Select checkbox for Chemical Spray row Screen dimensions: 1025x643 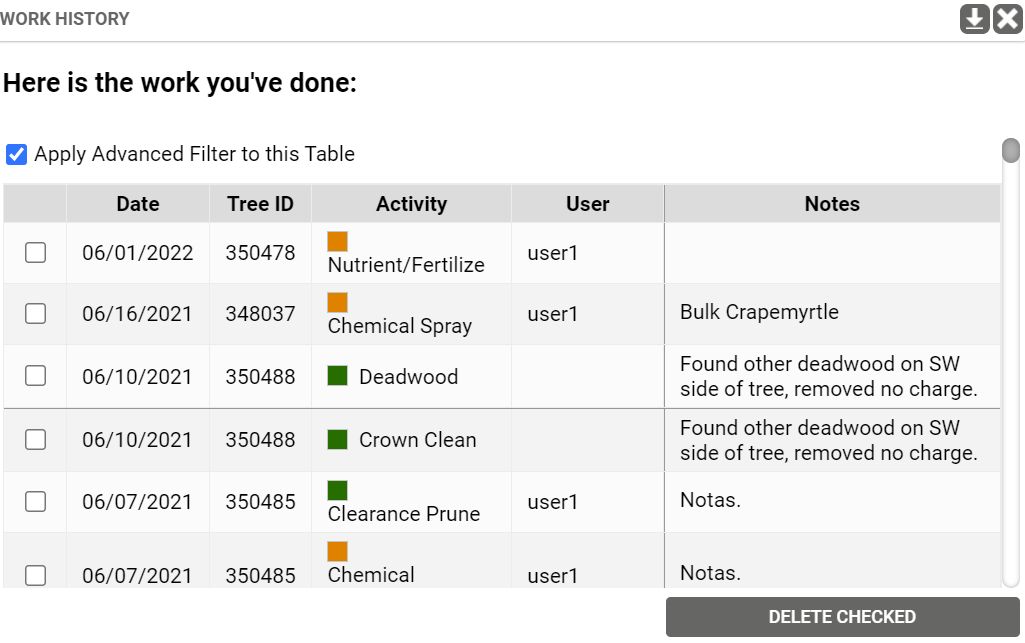point(35,314)
